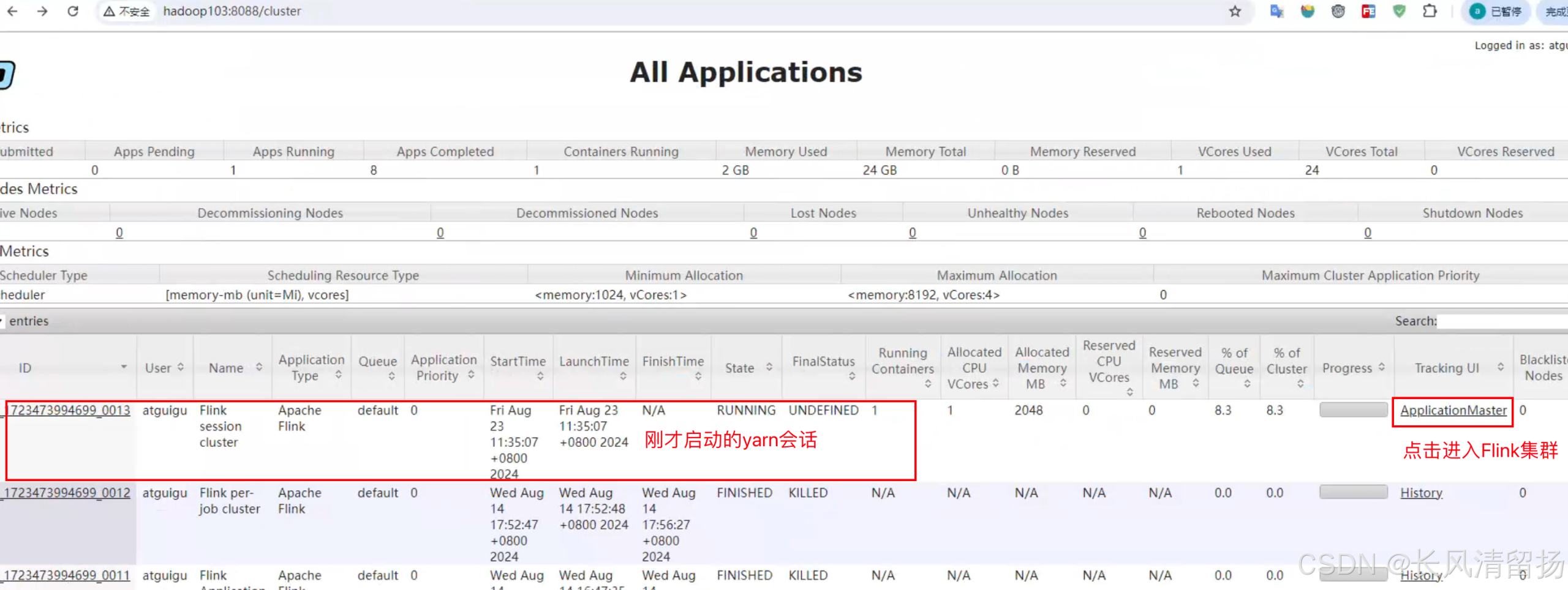Reload the YARN cluster page

[x=73, y=11]
